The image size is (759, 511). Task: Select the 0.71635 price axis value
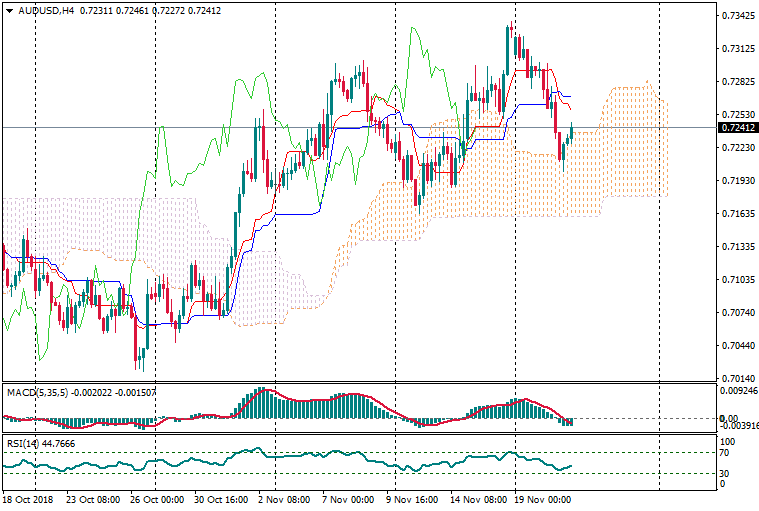click(736, 214)
